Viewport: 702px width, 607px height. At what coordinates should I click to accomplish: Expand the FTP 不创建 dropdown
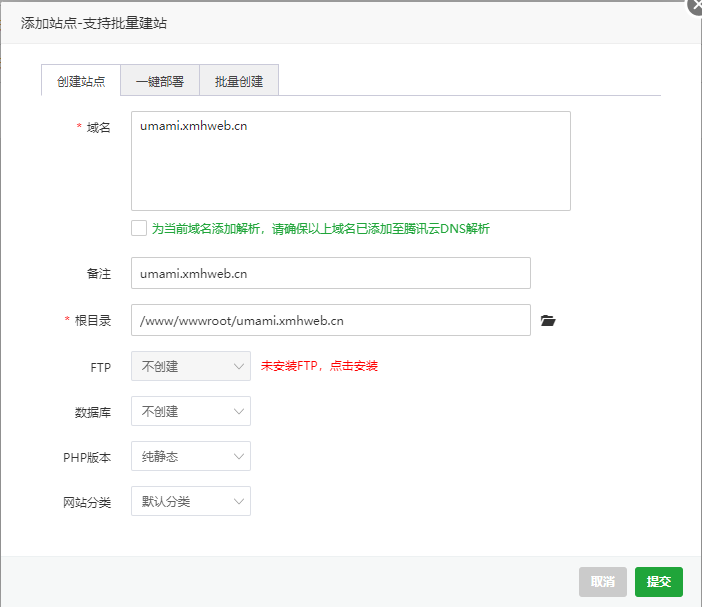pos(191,366)
